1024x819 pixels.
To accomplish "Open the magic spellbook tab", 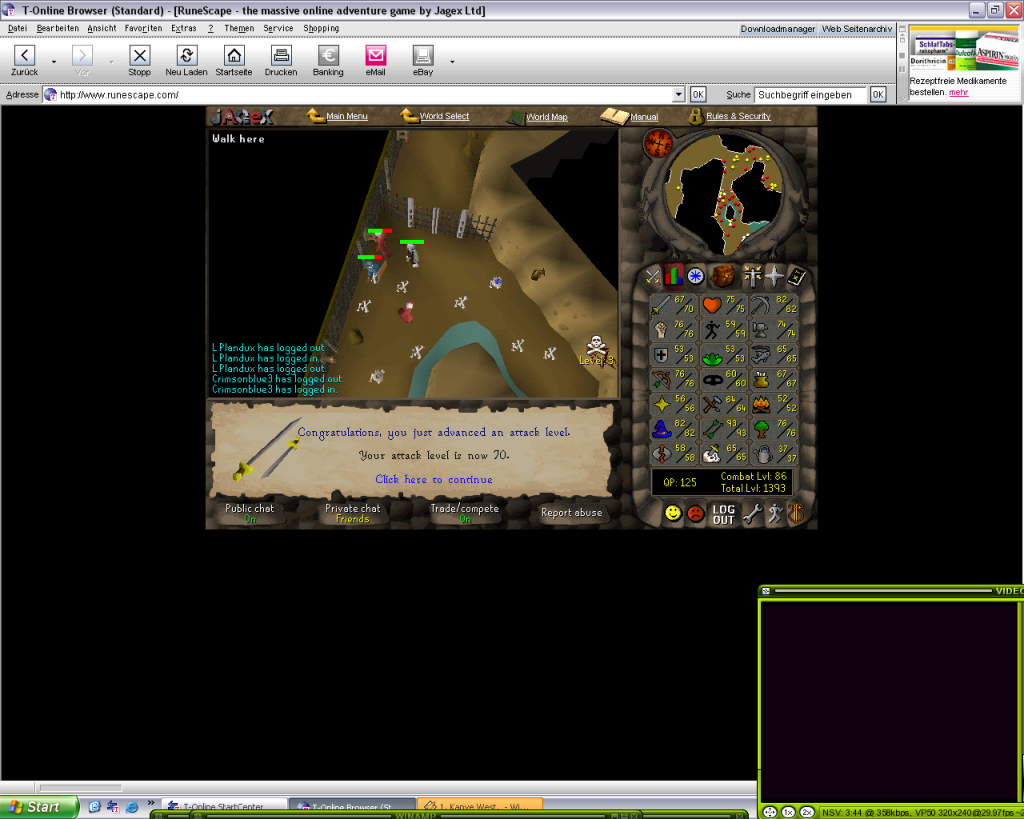I will click(x=797, y=277).
